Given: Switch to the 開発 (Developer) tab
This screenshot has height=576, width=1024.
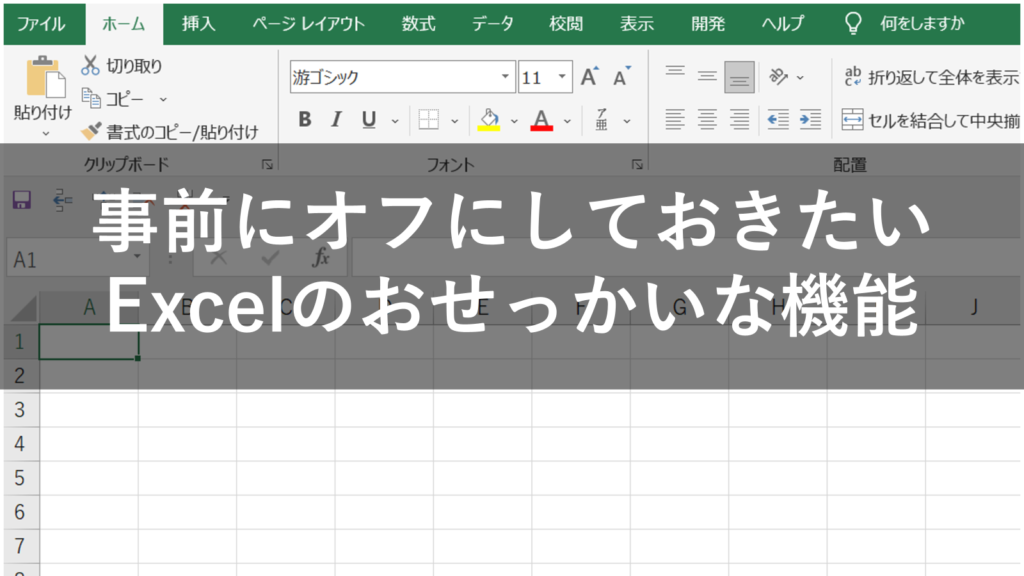Looking at the screenshot, I should (709, 24).
